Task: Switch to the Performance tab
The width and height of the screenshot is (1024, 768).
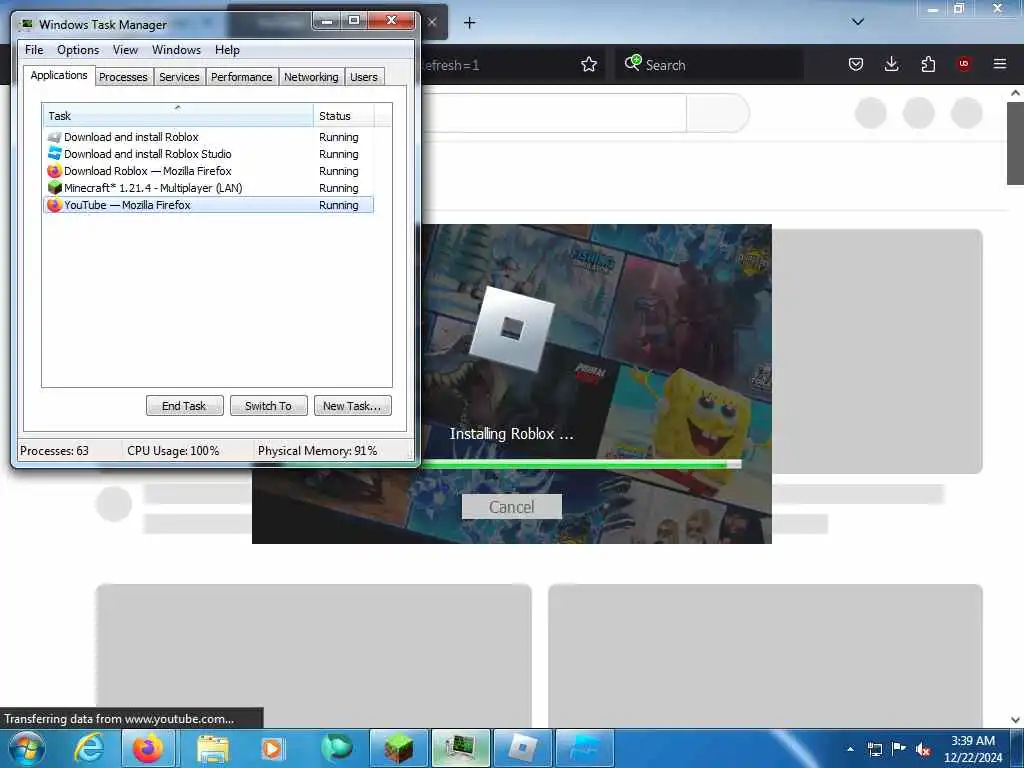Action: coord(242,77)
